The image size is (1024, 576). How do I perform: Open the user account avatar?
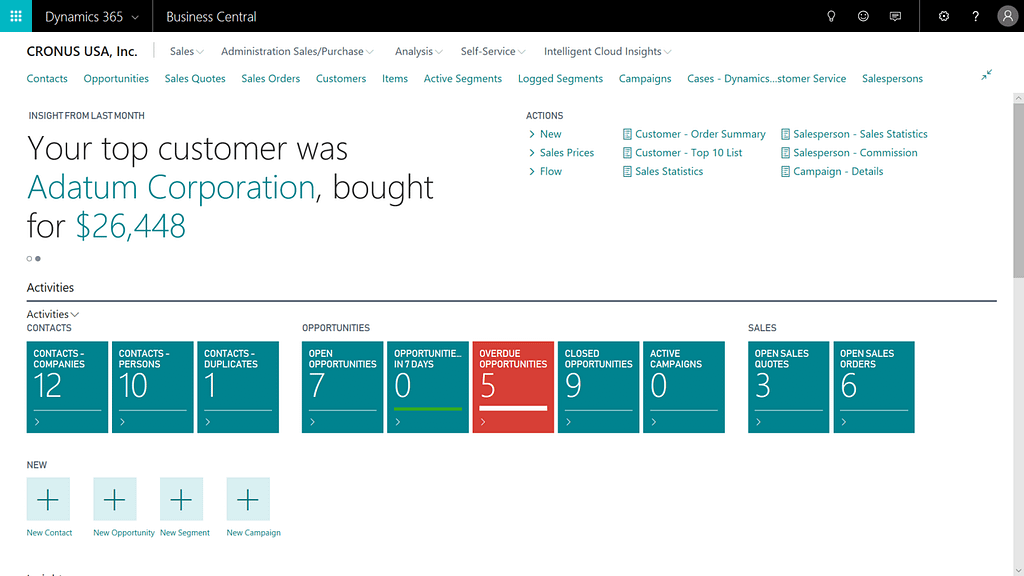[x=1007, y=16]
